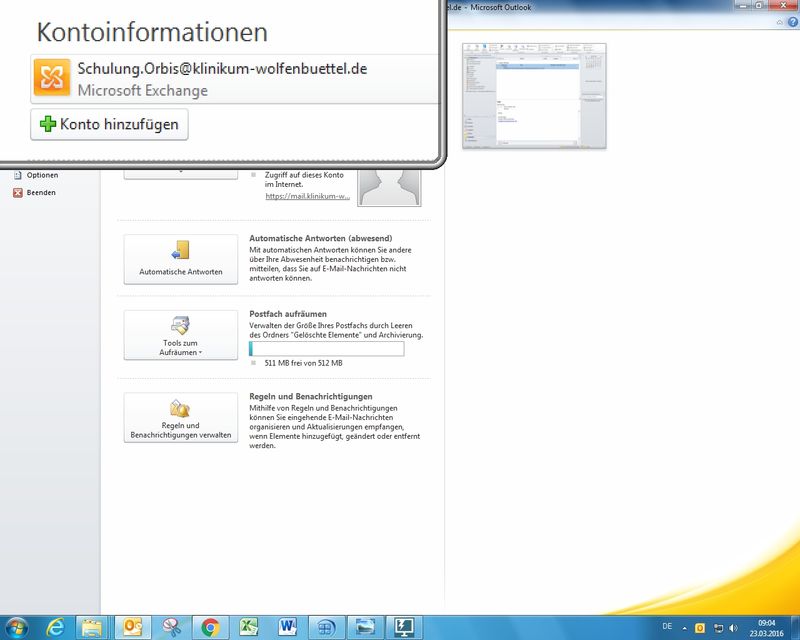The image size is (800, 640).
Task: Click the mailbox storage usage bar
Action: pos(326,349)
